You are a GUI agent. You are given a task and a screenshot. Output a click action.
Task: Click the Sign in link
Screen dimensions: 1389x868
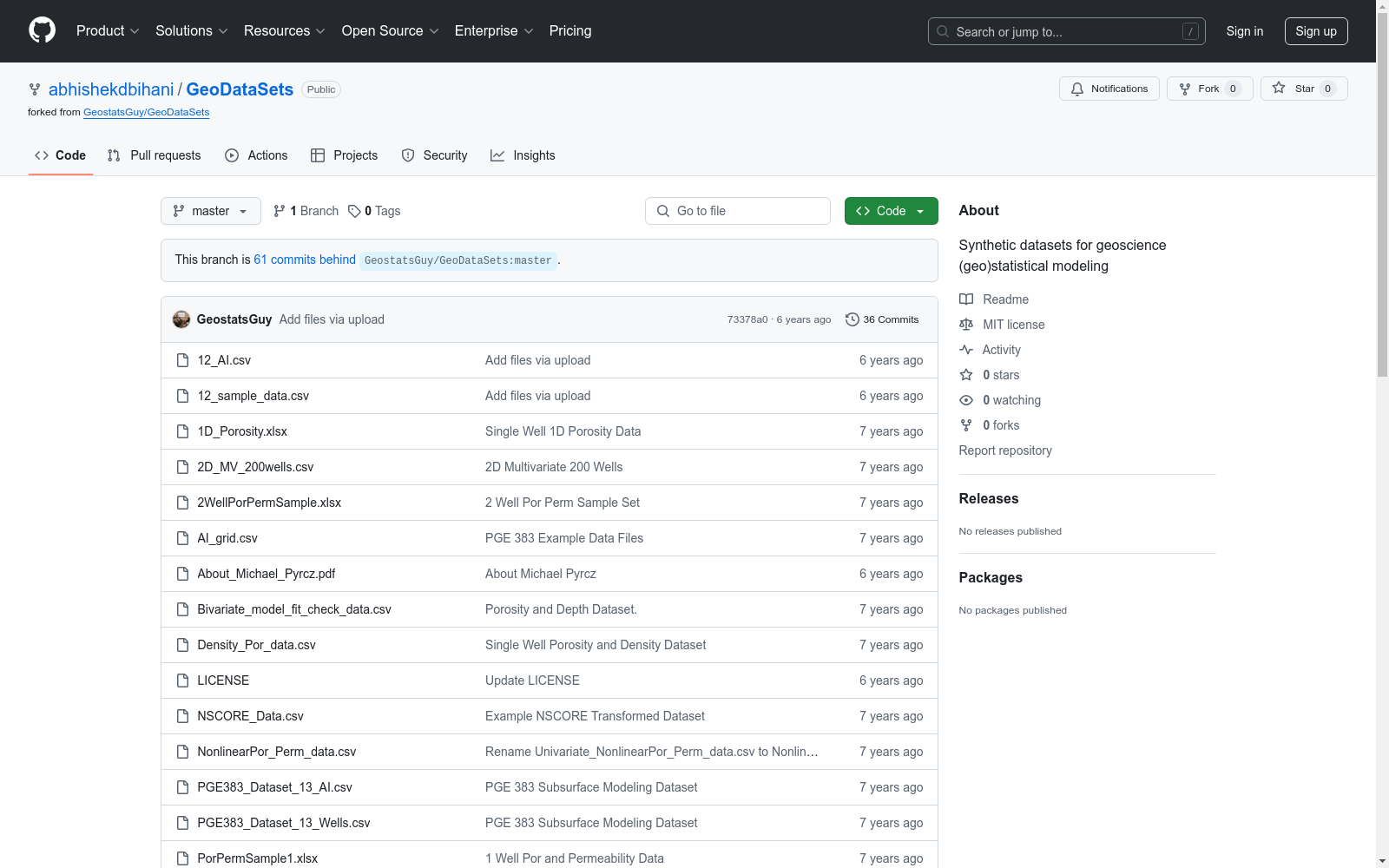click(1244, 31)
